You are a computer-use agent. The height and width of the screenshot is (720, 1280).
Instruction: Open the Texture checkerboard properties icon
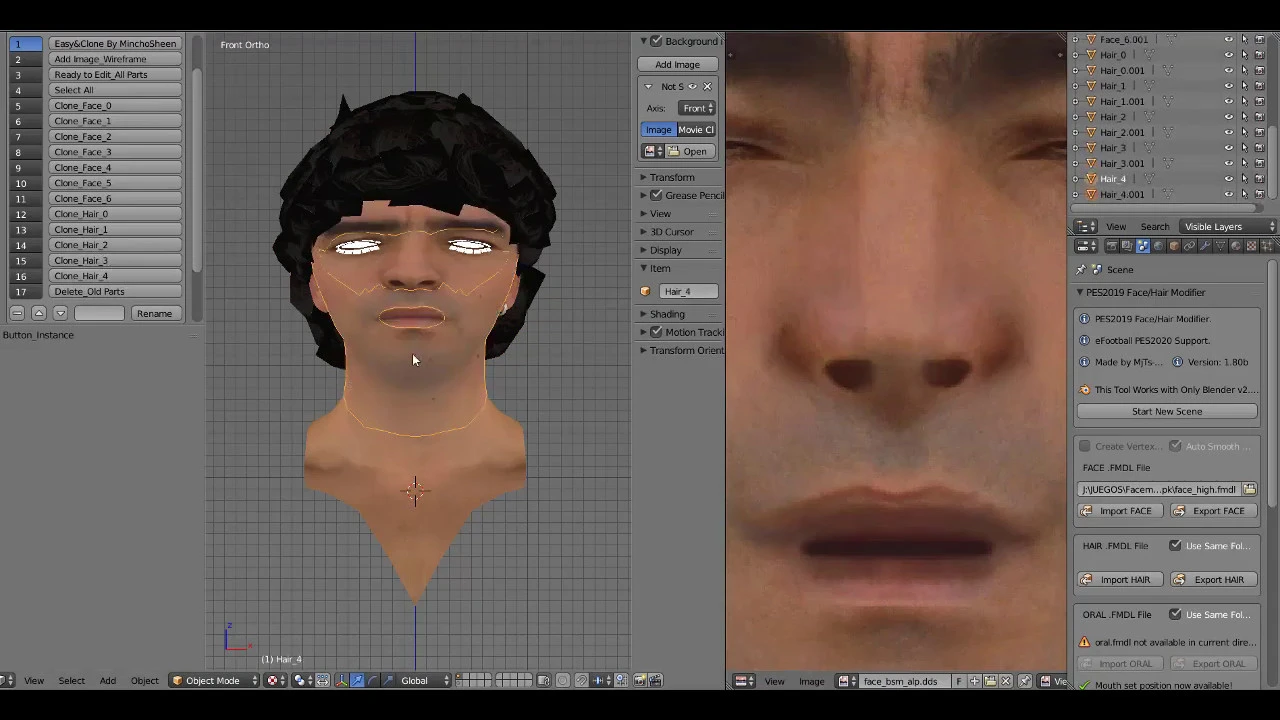point(1251,246)
